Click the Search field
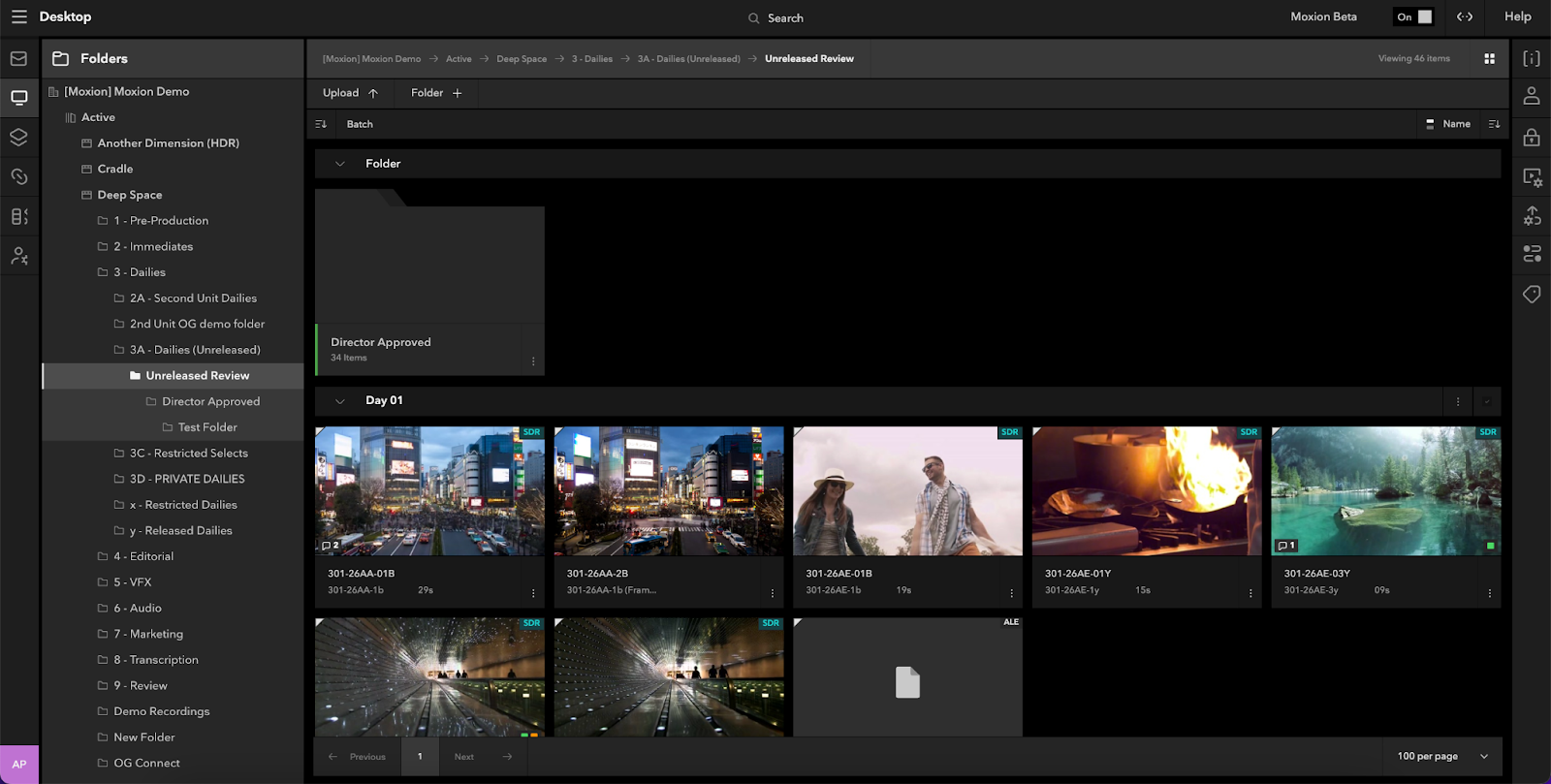The image size is (1551, 784). pos(784,18)
